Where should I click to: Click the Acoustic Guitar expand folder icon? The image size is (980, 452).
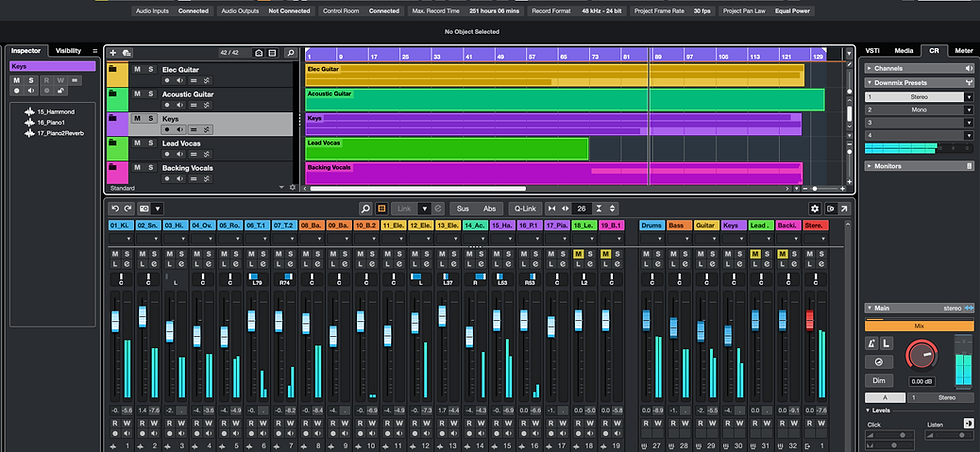click(x=113, y=94)
